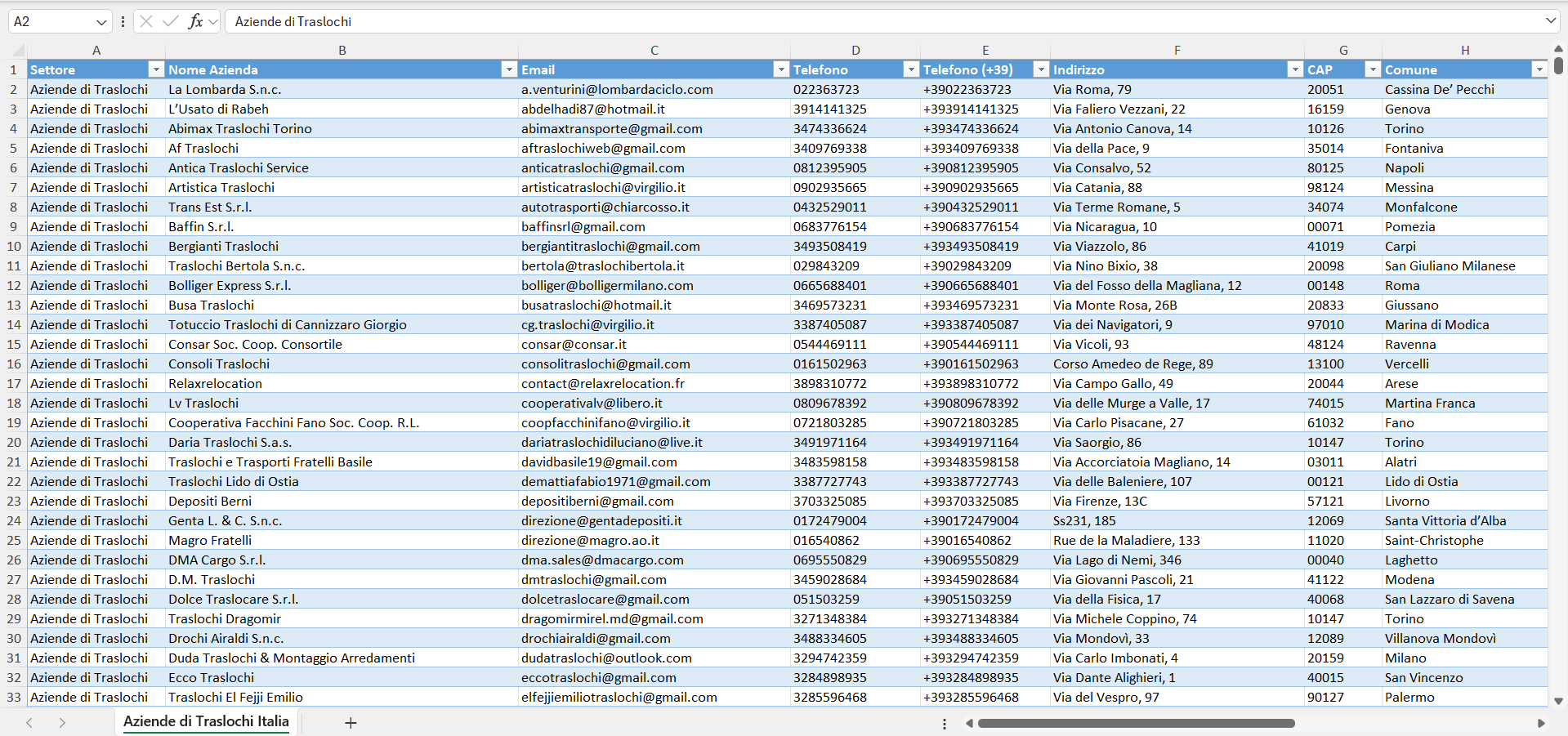Select cell Via del Fosso della Magliana, 12

pos(1177,285)
